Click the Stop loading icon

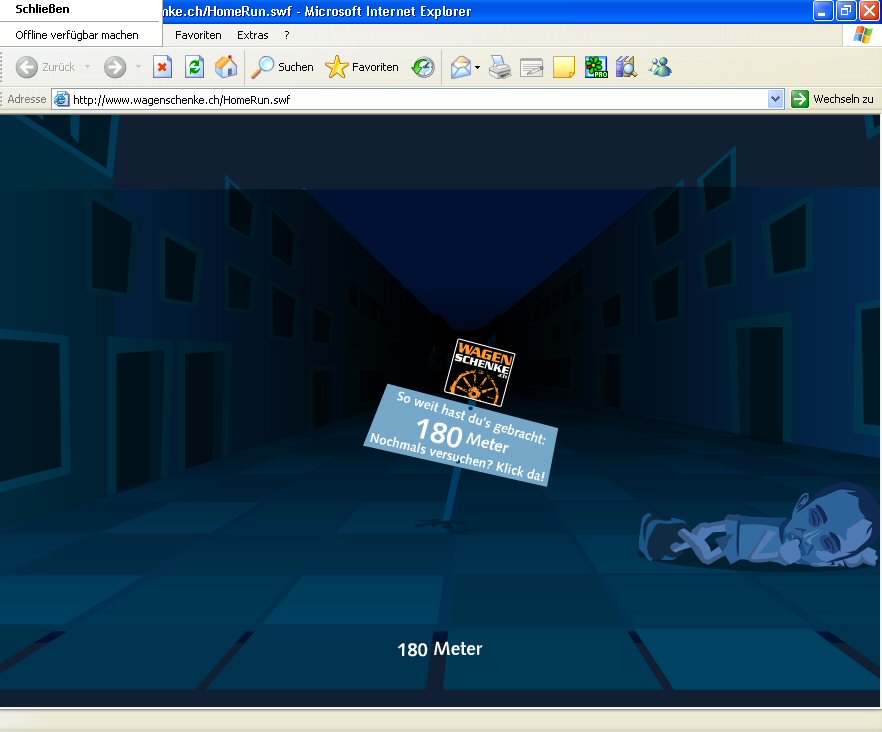[x=162, y=67]
